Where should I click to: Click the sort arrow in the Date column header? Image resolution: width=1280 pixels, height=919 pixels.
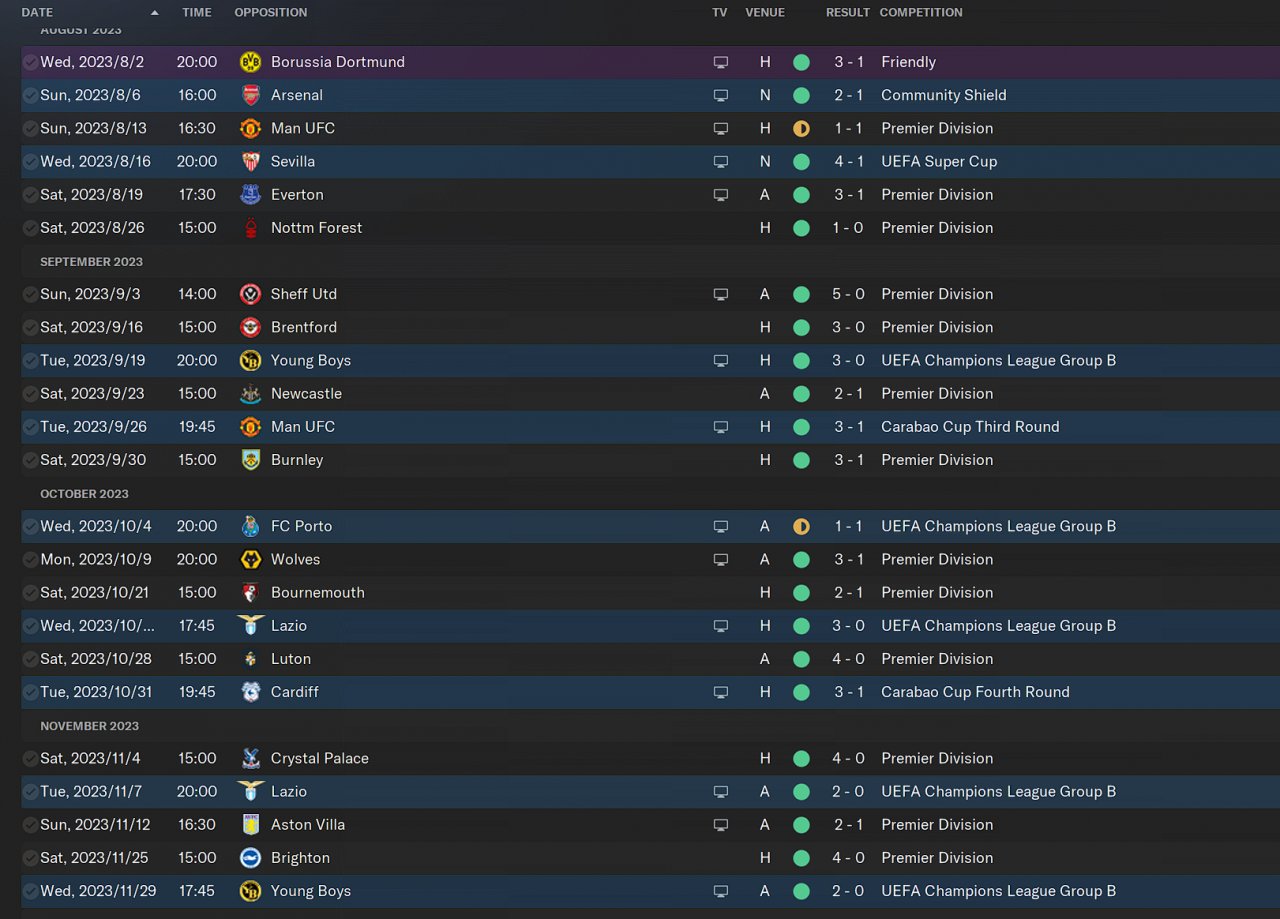(x=154, y=13)
